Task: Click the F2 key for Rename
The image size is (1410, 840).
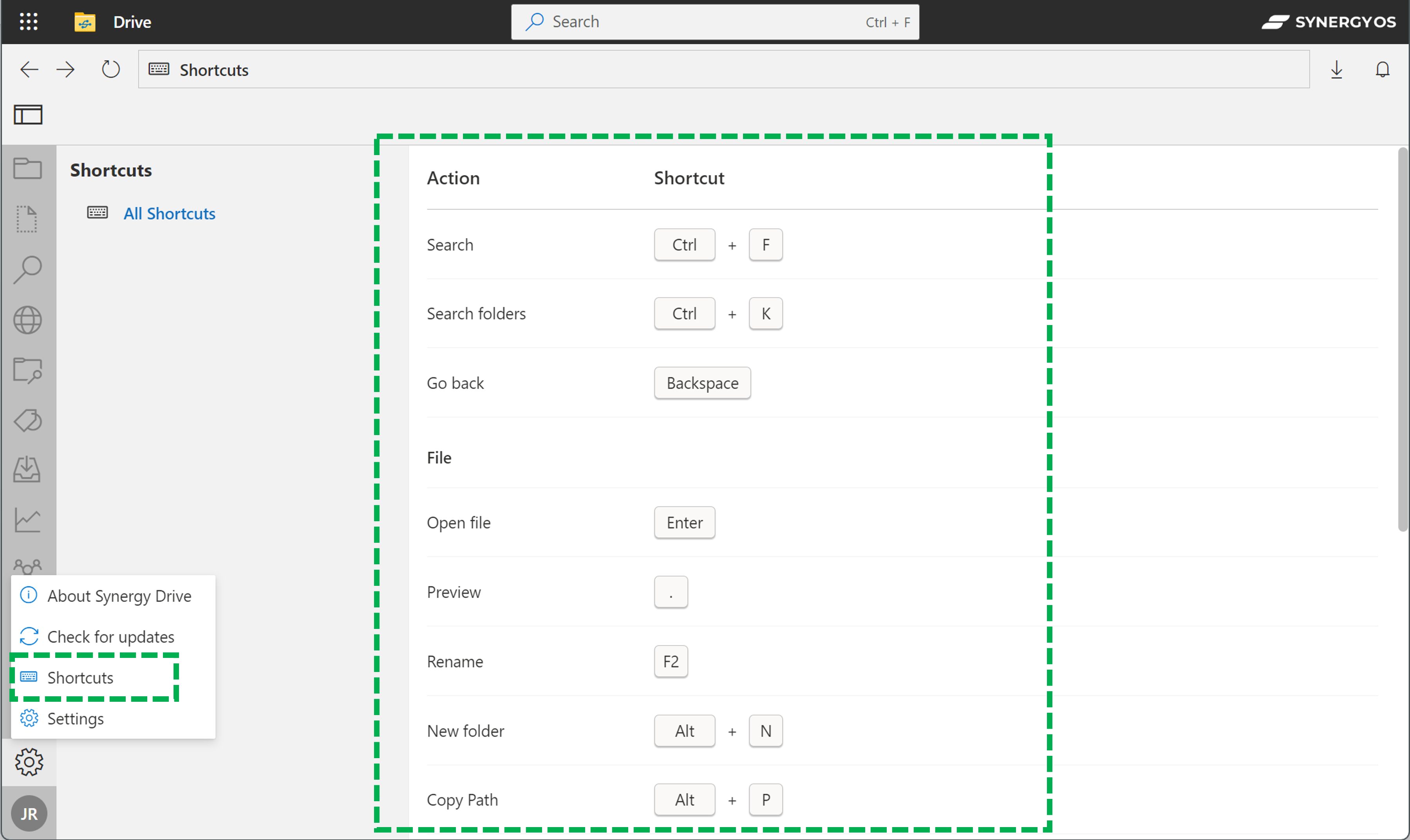Action: click(671, 661)
